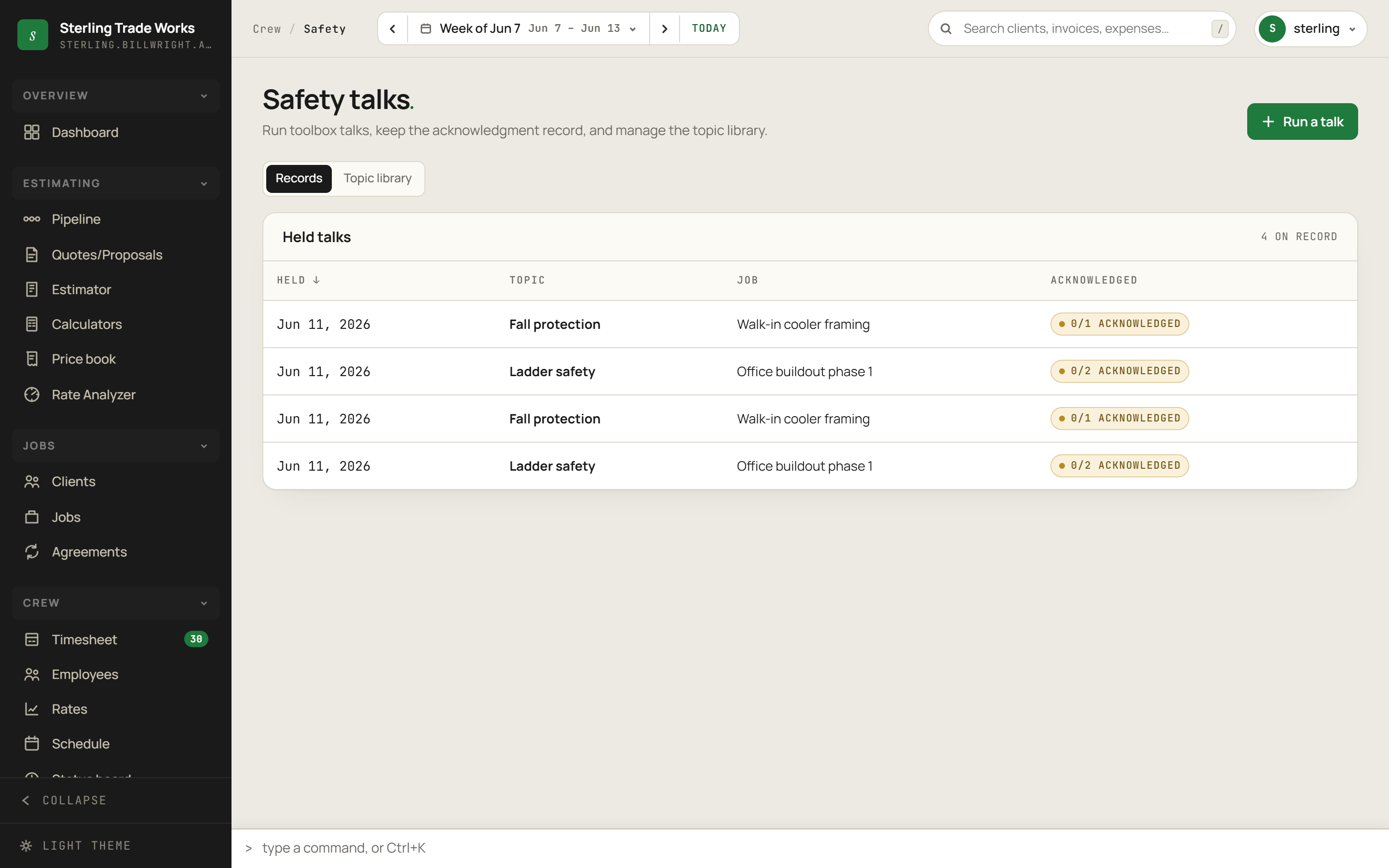Collapse the Overview section
Viewport: 1389px width, 868px height.
point(115,95)
